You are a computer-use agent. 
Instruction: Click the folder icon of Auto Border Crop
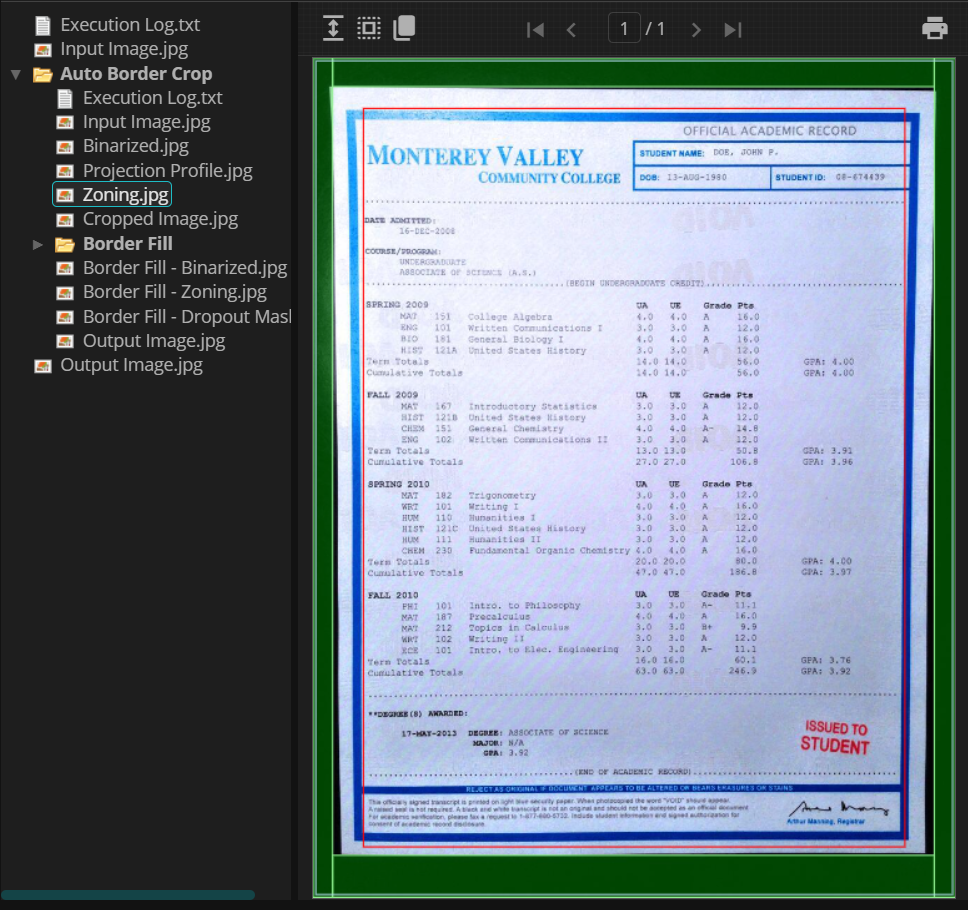click(x=43, y=75)
